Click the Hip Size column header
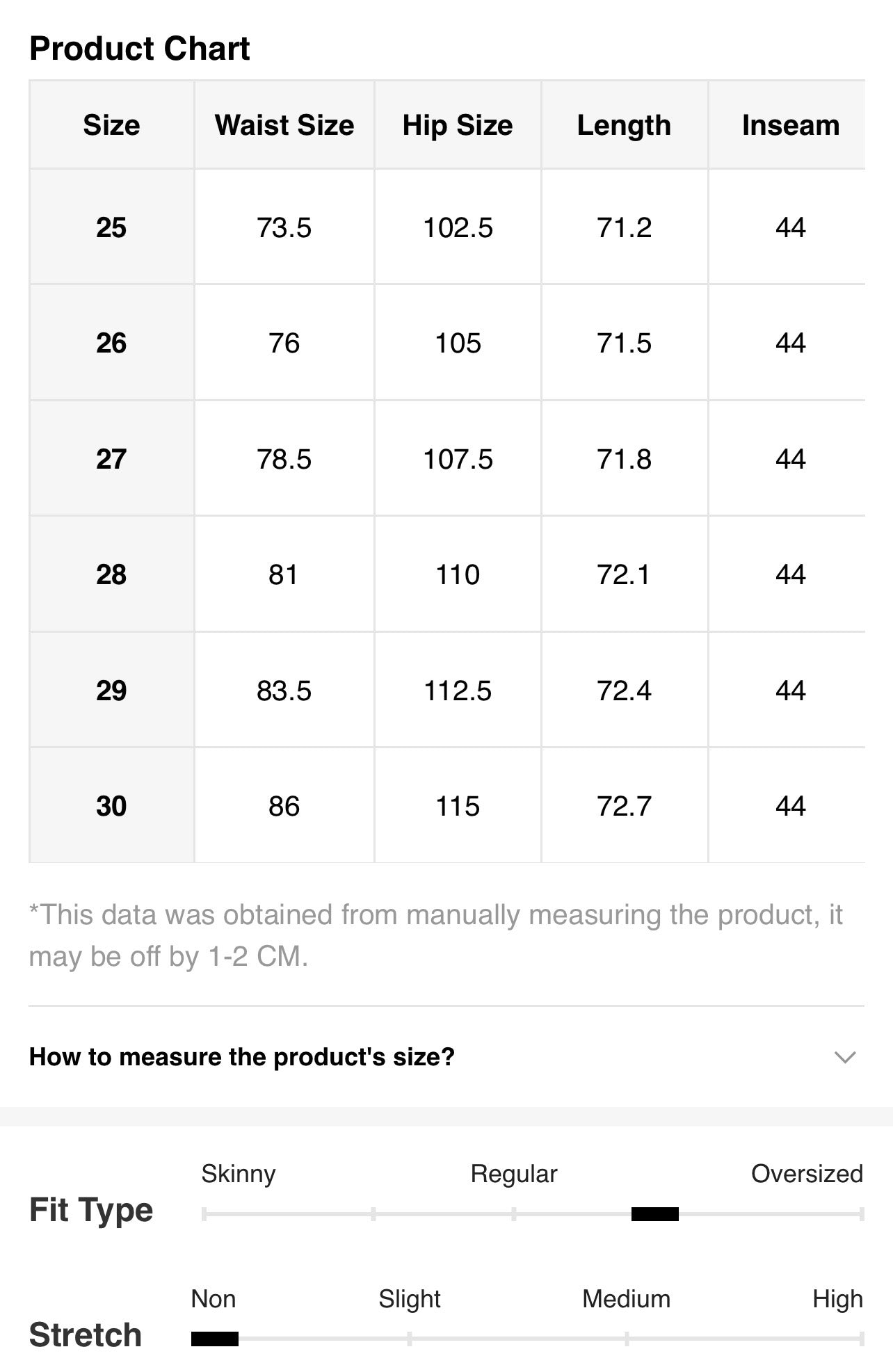893x1372 pixels. [x=458, y=125]
